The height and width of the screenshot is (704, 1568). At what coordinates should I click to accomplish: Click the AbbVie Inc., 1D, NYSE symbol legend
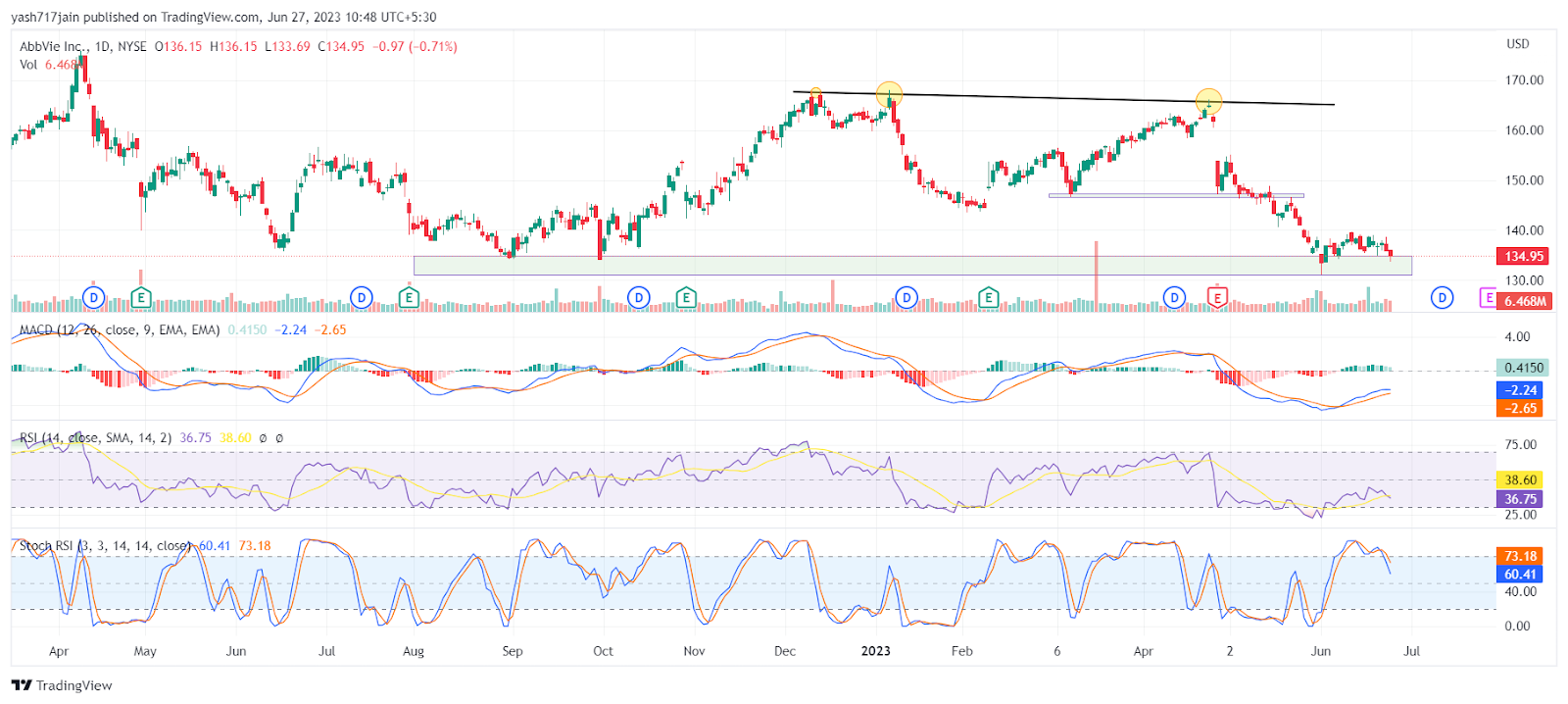pos(83,46)
